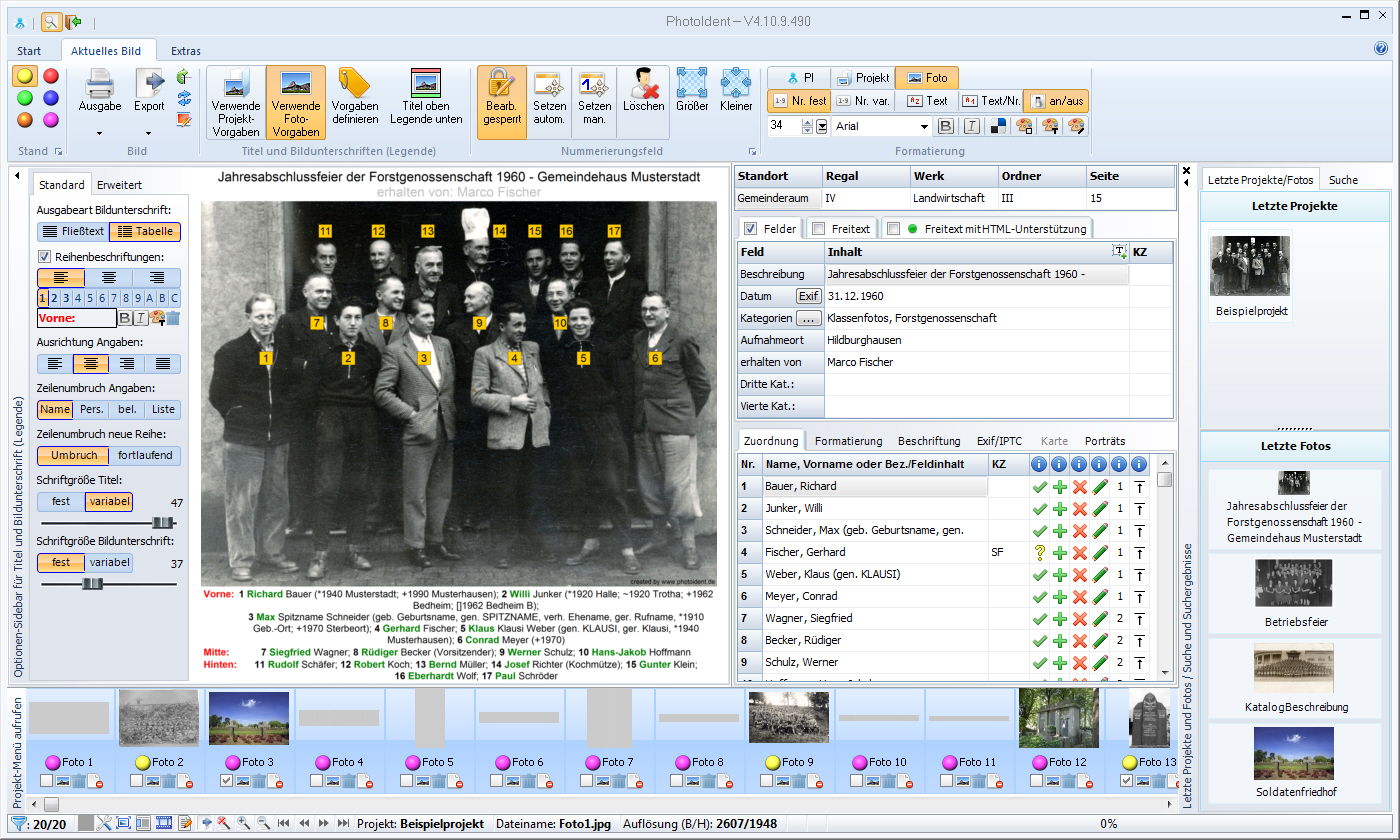Click the Exif button beside Datum

[x=808, y=296]
